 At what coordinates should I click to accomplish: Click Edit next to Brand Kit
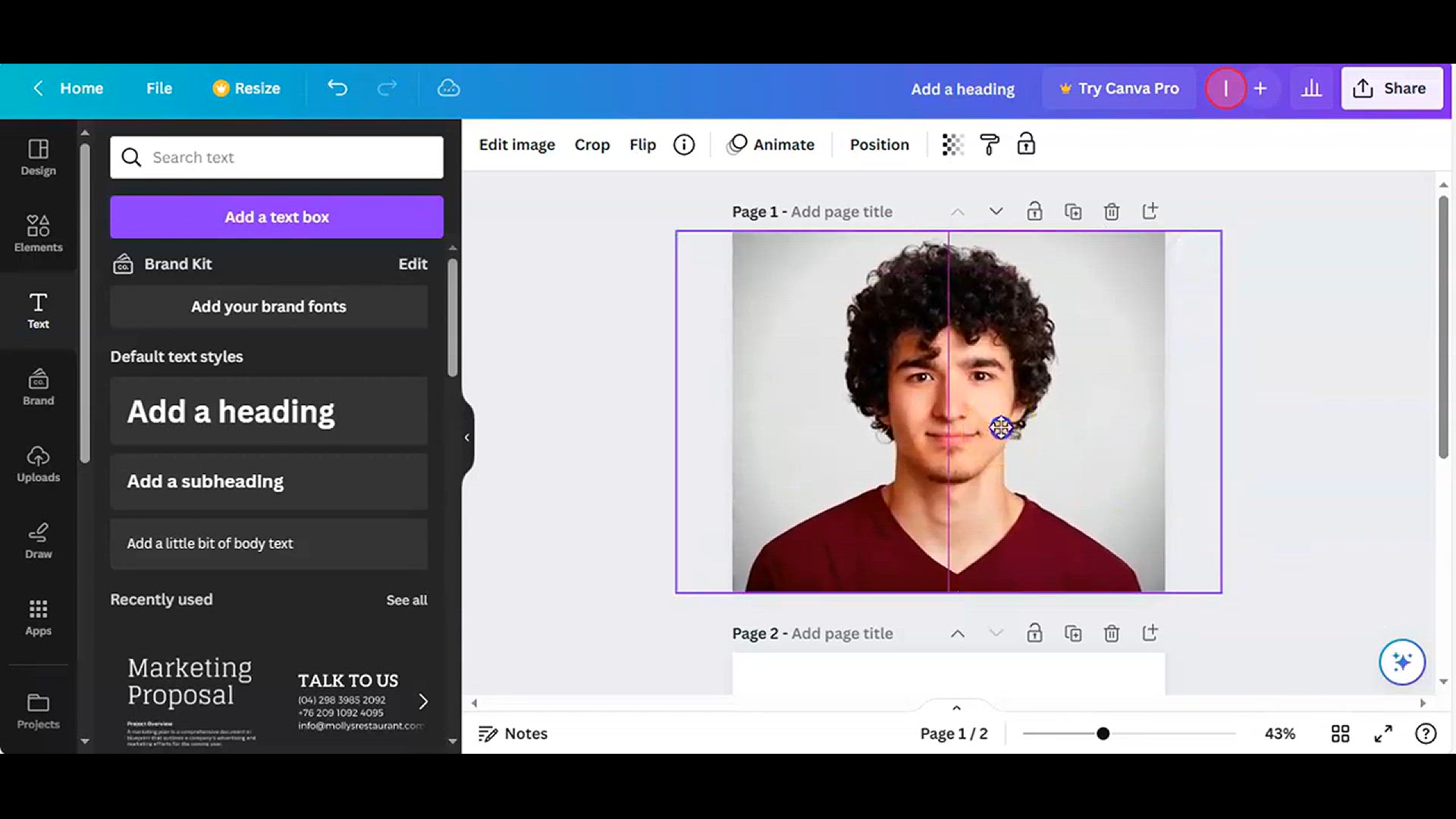tap(413, 264)
